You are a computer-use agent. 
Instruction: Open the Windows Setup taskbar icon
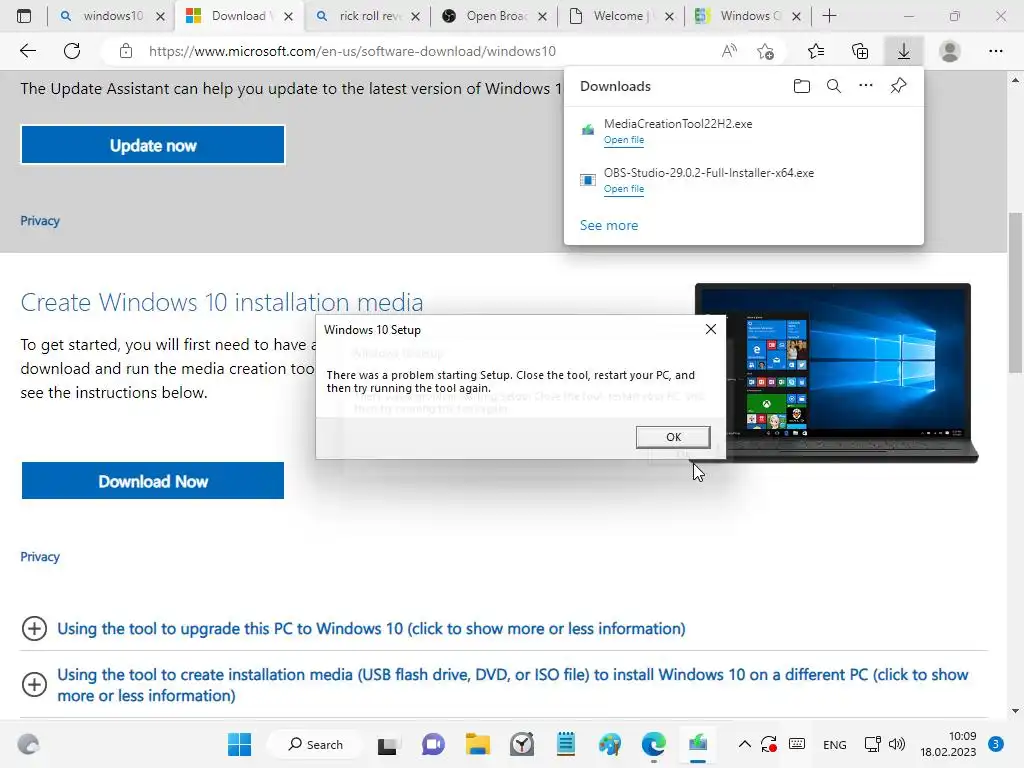[x=697, y=744]
